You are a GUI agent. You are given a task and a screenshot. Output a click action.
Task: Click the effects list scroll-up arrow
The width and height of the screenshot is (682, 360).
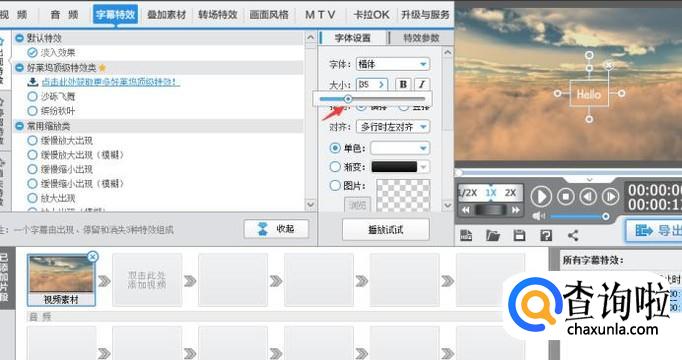coord(310,38)
